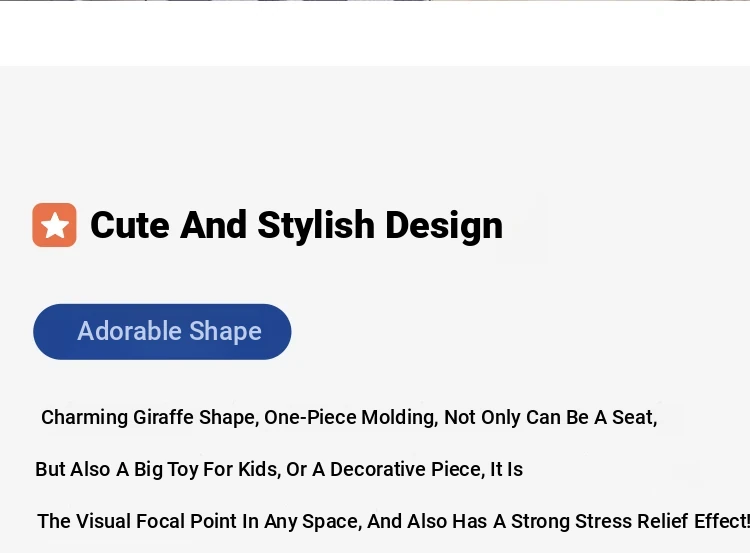The height and width of the screenshot is (553, 750).
Task: Select the Adorable Shape pill button
Action: coord(162,332)
